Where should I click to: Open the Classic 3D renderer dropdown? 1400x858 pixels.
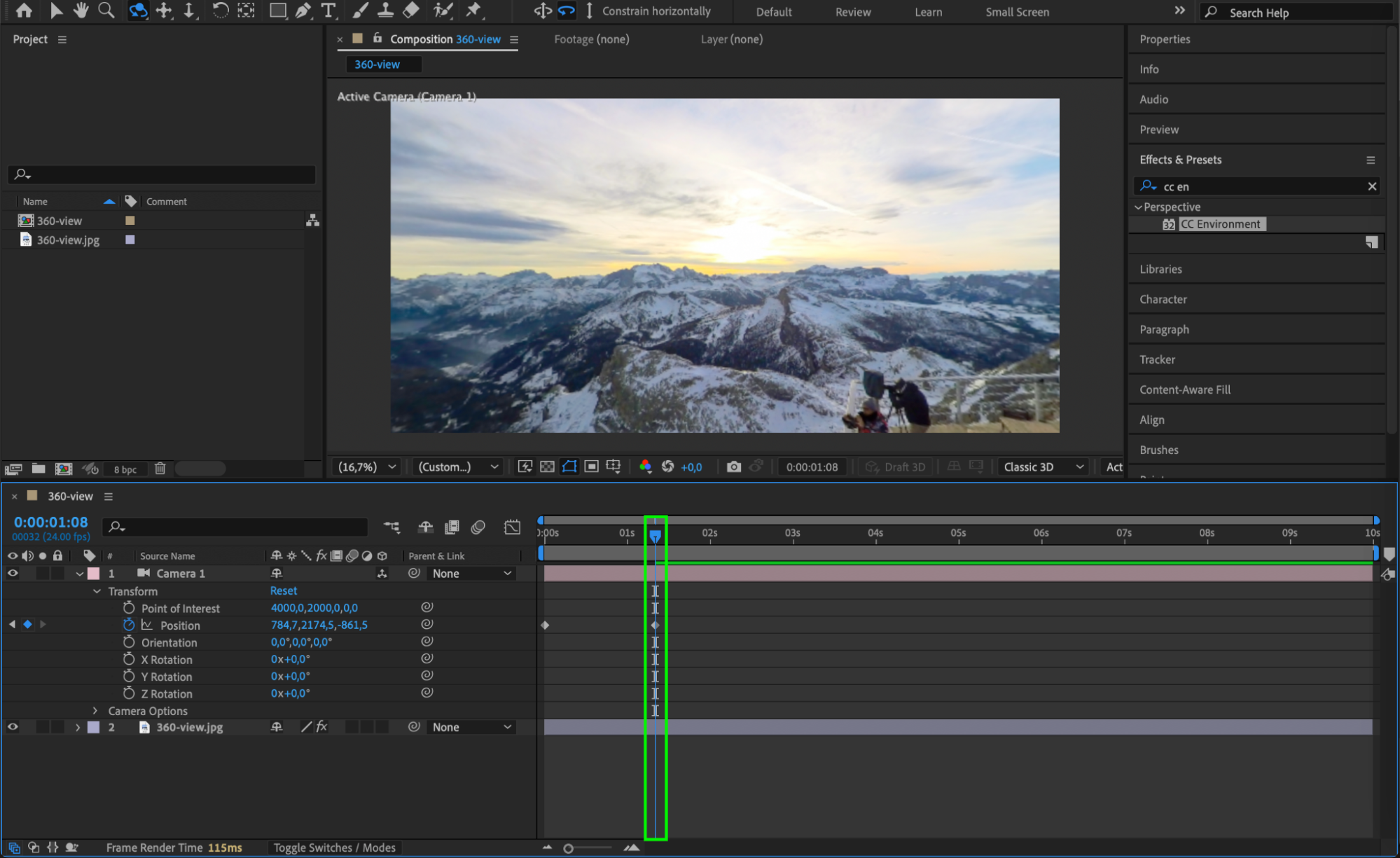[1043, 466]
